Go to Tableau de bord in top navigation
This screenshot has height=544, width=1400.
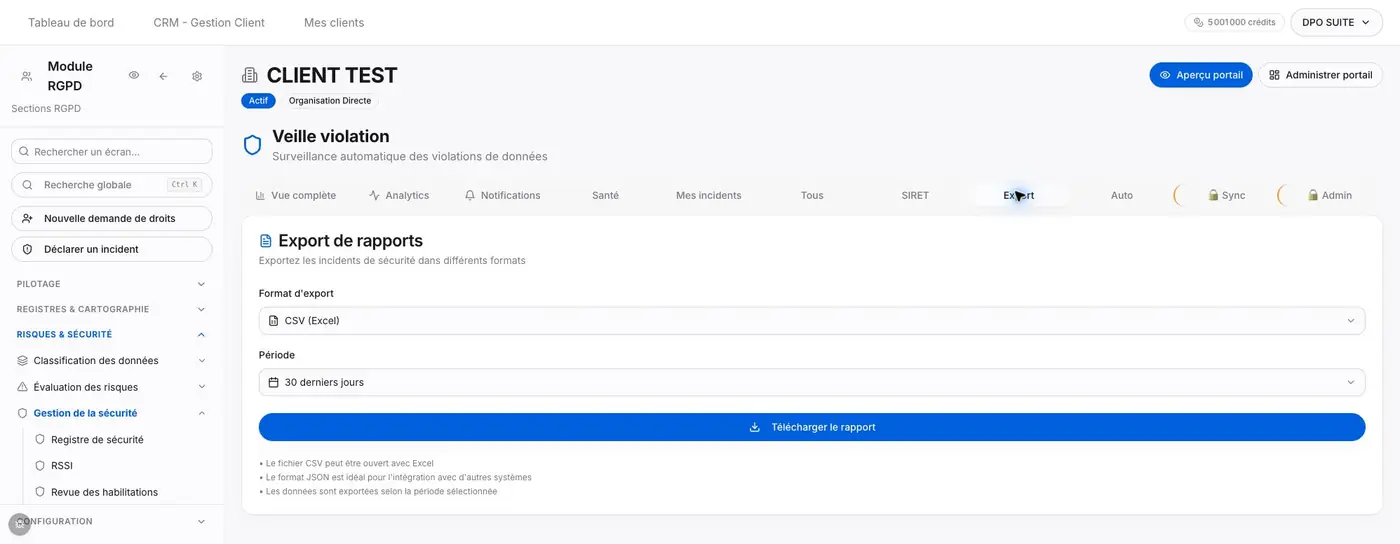pos(71,22)
